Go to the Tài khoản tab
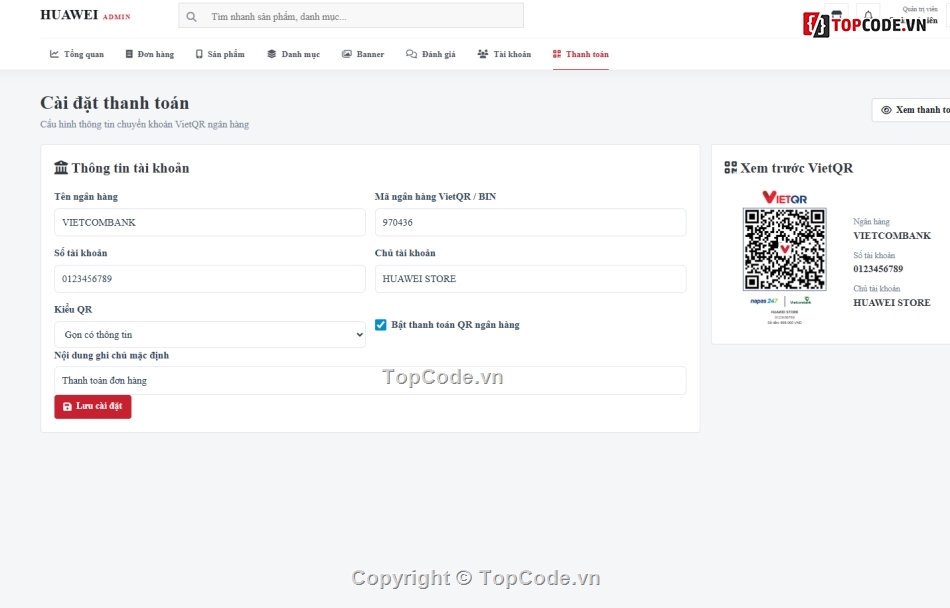This screenshot has height=608, width=950. click(504, 54)
